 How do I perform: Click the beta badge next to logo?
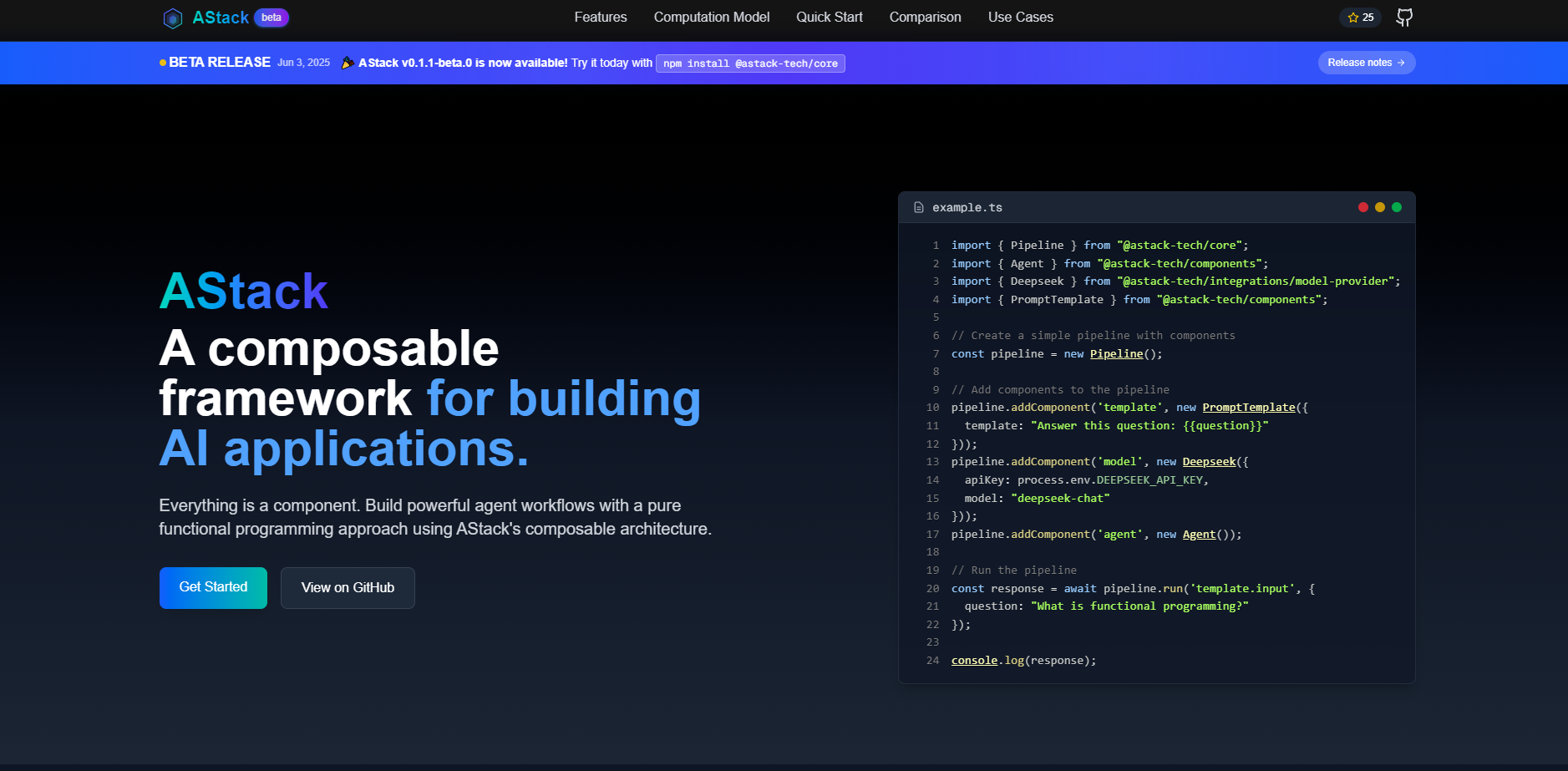(271, 18)
